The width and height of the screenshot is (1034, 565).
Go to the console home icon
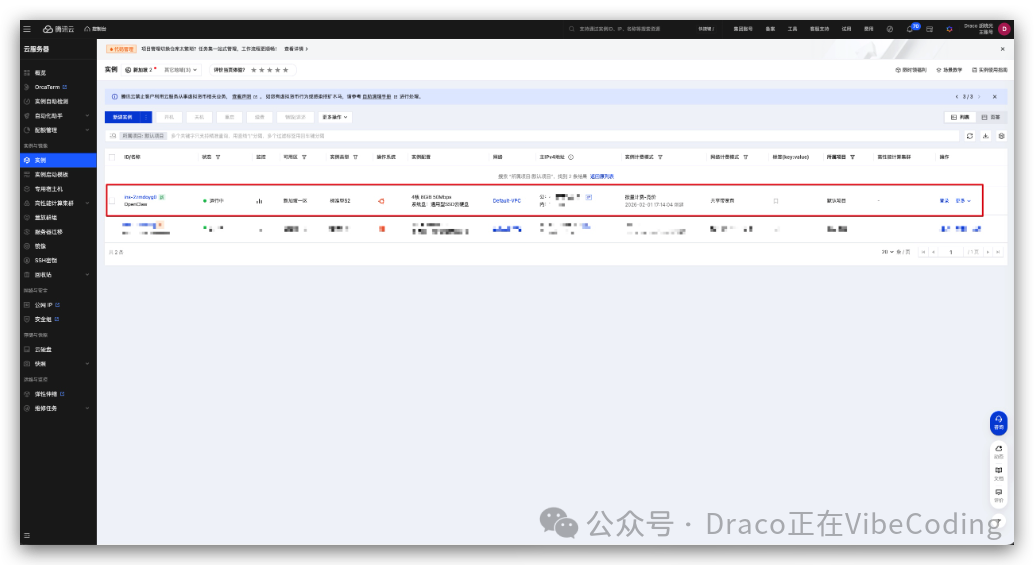coord(87,29)
